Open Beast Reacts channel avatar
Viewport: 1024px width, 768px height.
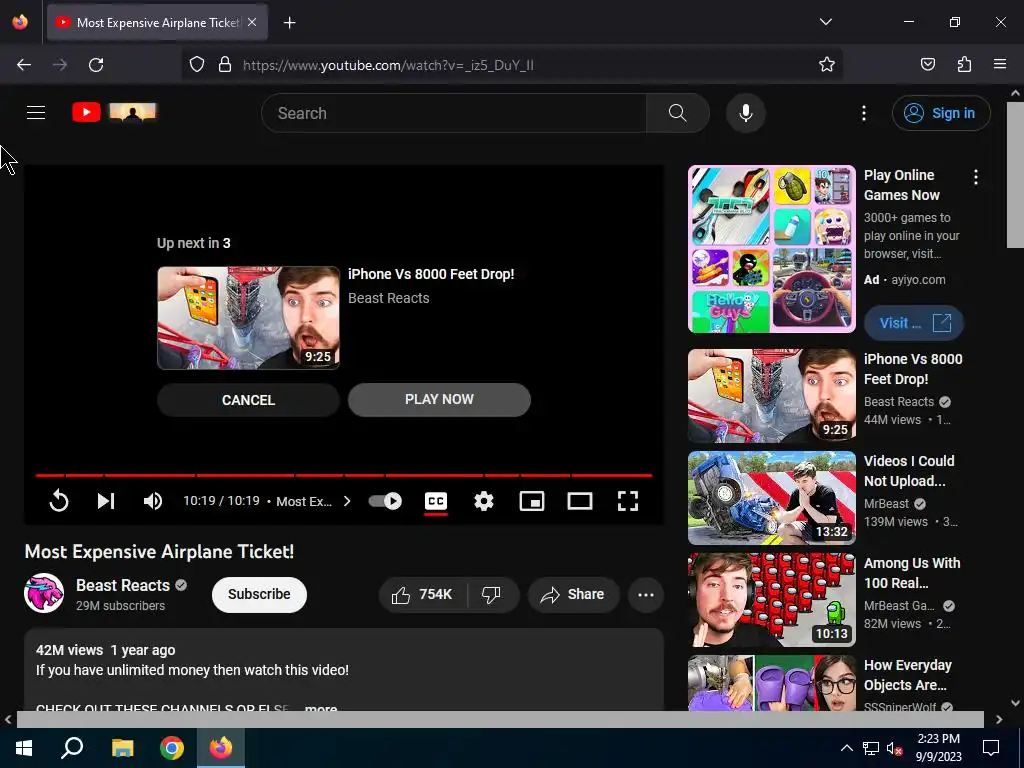[44, 593]
